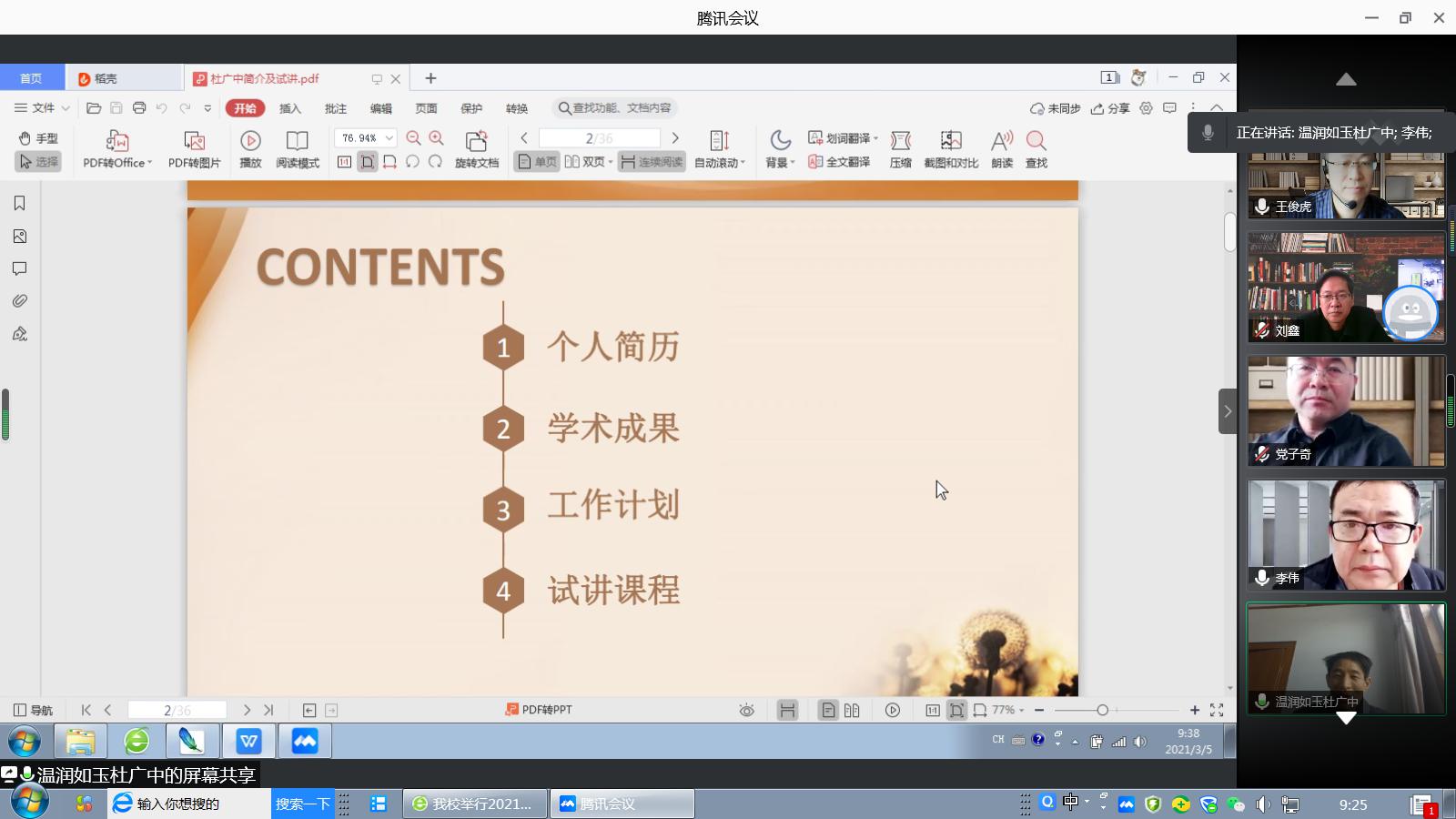Screen dimensions: 1456x819
Task: Open 阅读模式 reading mode
Action: 297,141
